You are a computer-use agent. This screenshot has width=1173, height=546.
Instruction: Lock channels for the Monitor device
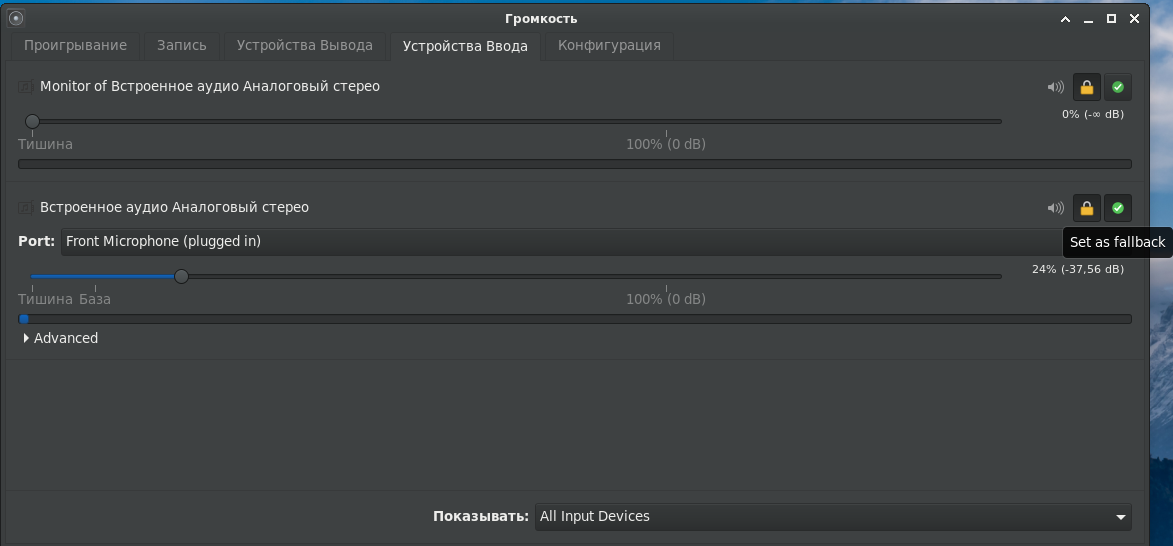1087,88
